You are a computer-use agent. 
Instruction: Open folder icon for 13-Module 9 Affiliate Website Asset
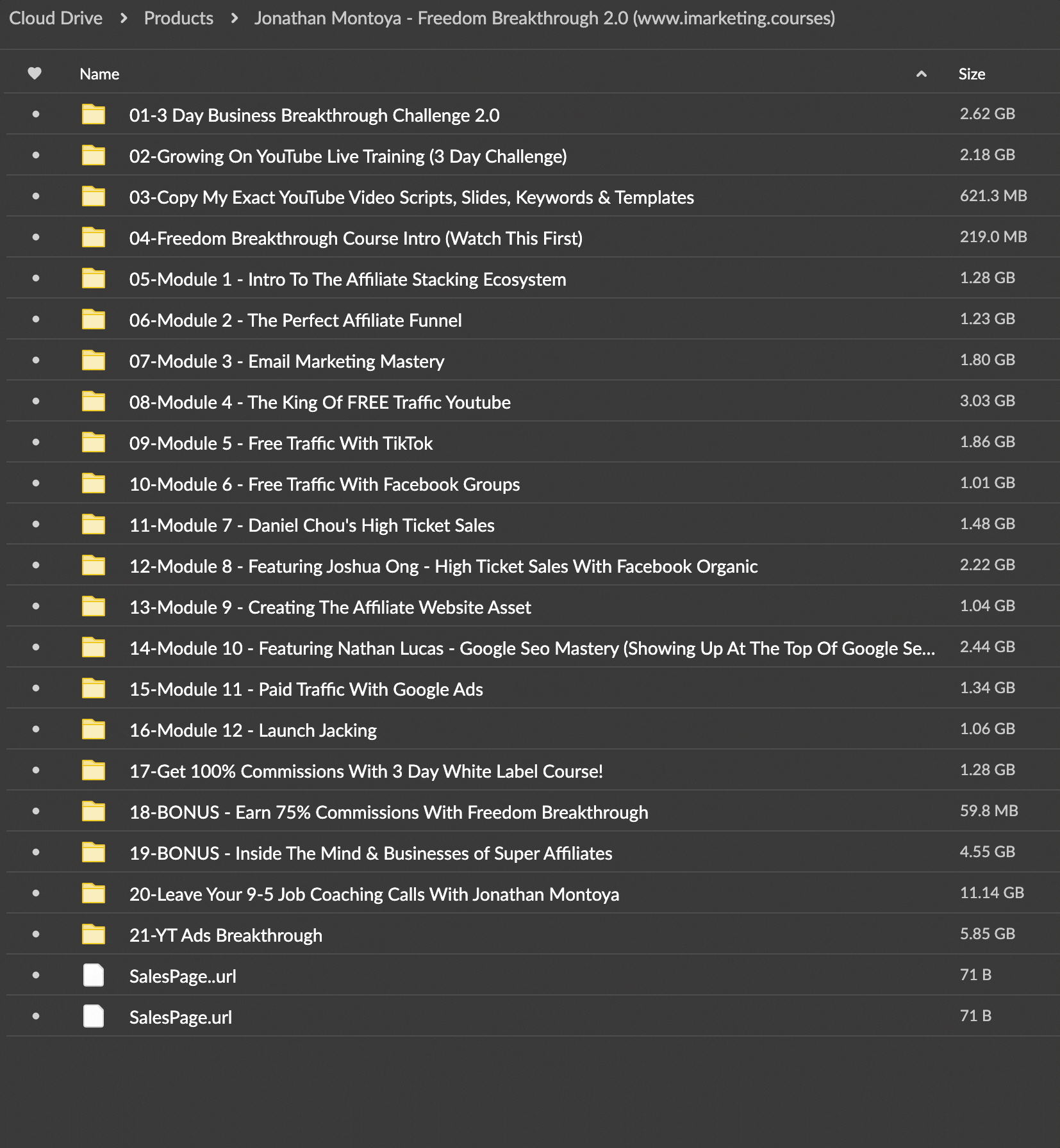click(94, 607)
